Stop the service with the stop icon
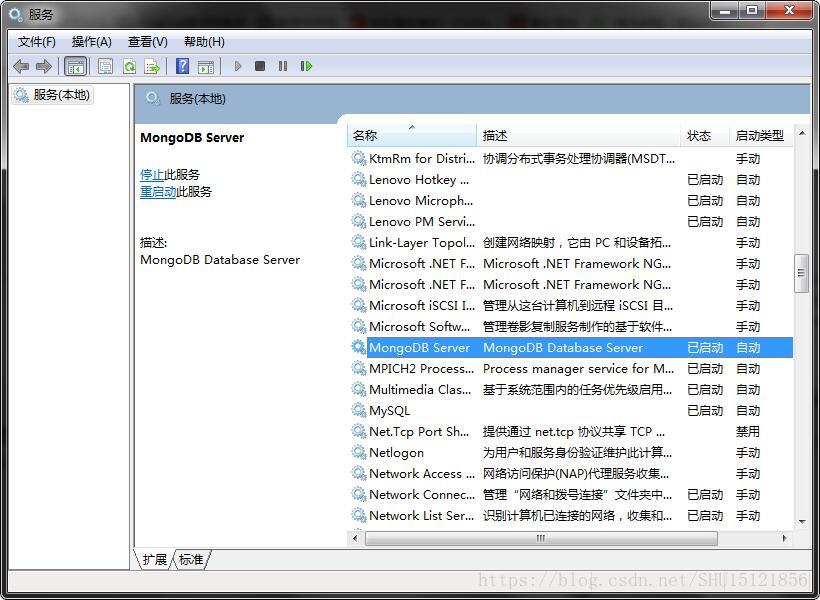Viewport: 820px width, 600px height. [x=259, y=66]
